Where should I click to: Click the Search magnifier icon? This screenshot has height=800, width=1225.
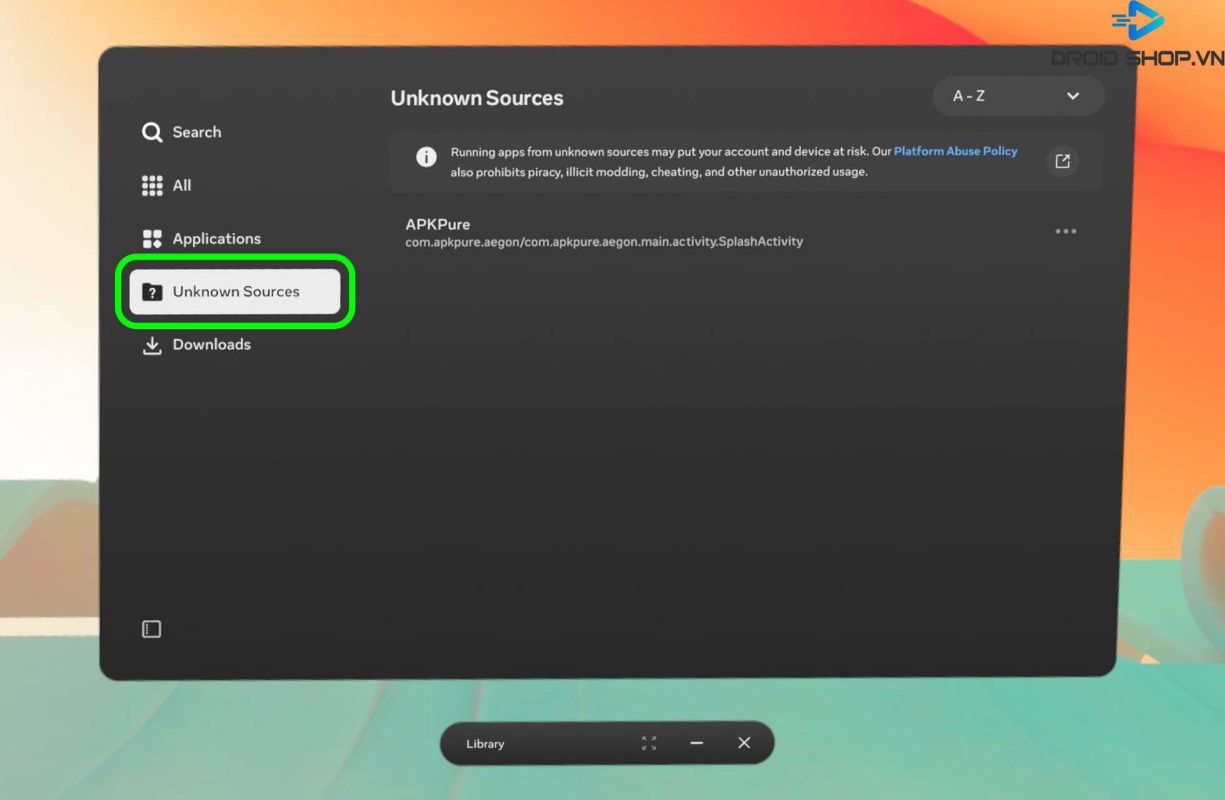click(152, 132)
